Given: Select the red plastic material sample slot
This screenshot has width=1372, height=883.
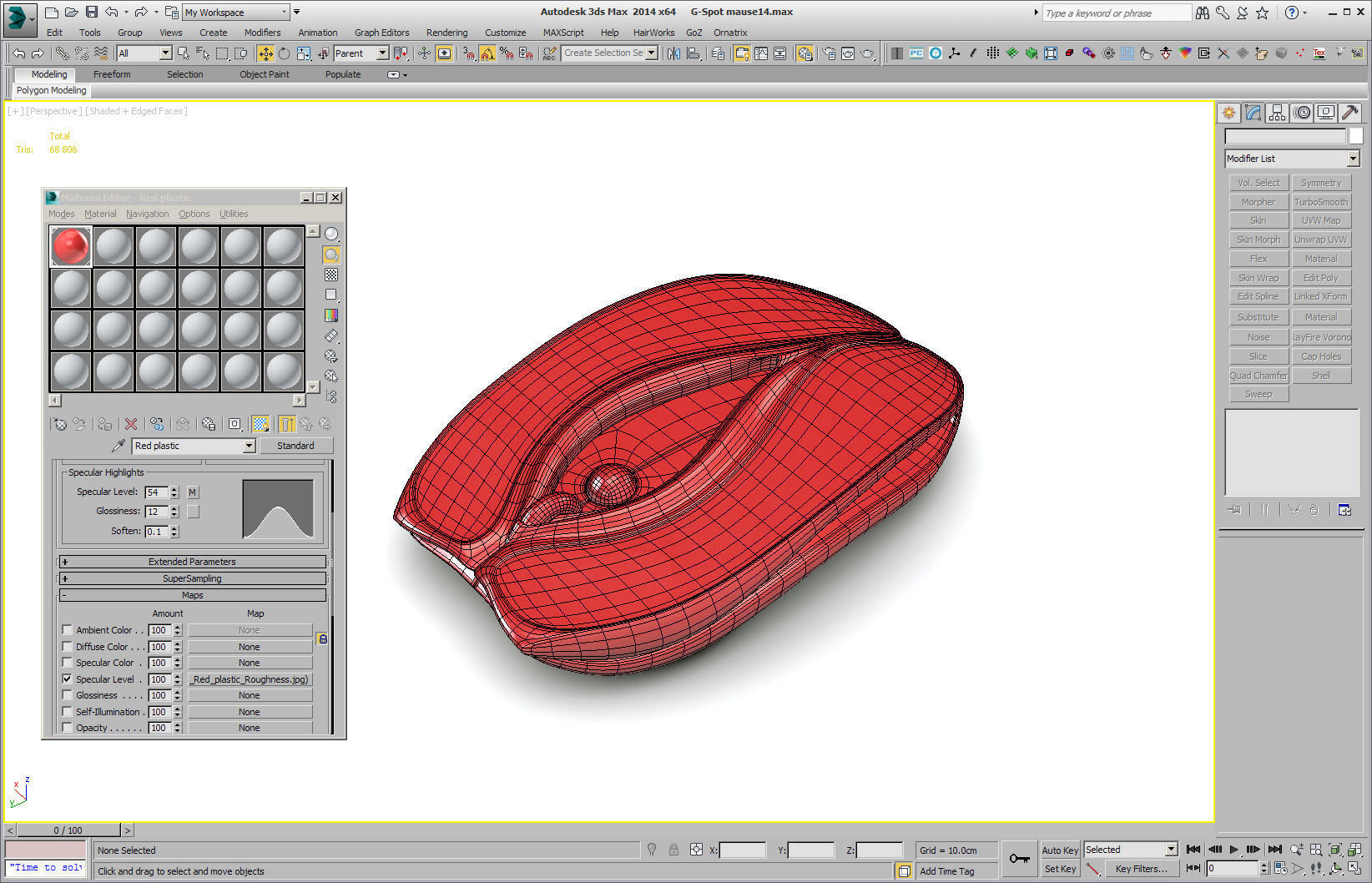Looking at the screenshot, I should (x=71, y=246).
